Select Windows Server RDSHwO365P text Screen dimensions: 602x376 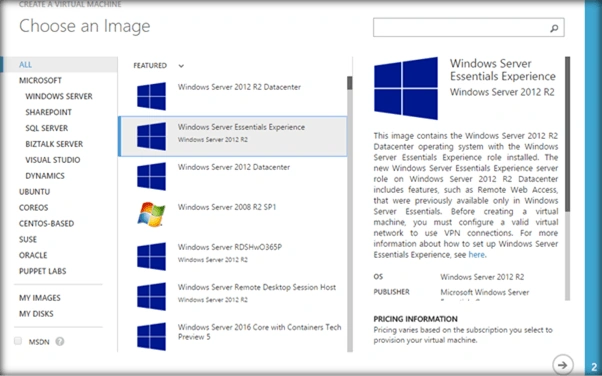[x=230, y=247]
